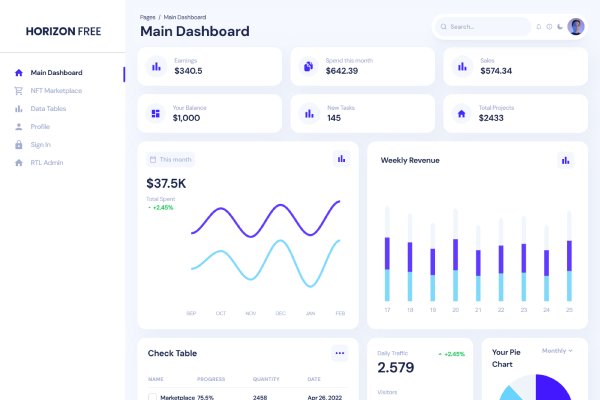Click the $2433 total projects value
This screenshot has width=600, height=400.
491,118
